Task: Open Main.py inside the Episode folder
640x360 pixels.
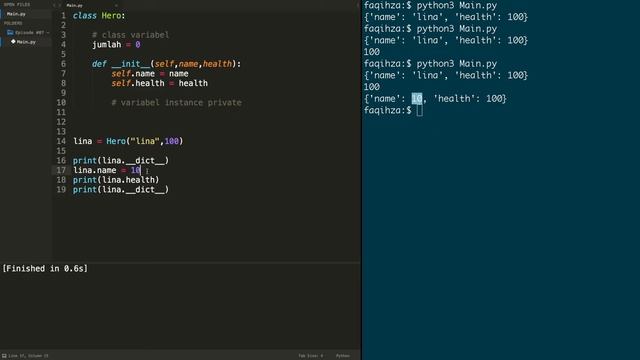Action: [x=26, y=42]
